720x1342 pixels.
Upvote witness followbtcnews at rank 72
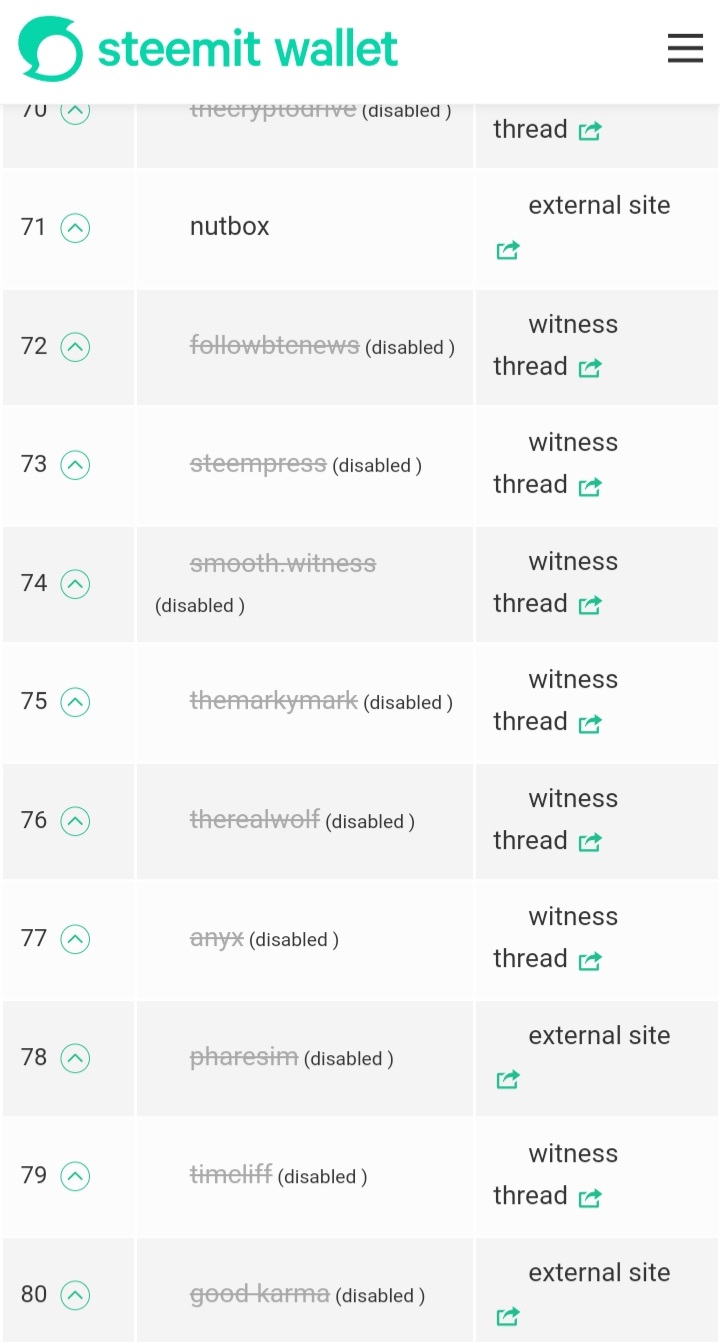tap(75, 347)
